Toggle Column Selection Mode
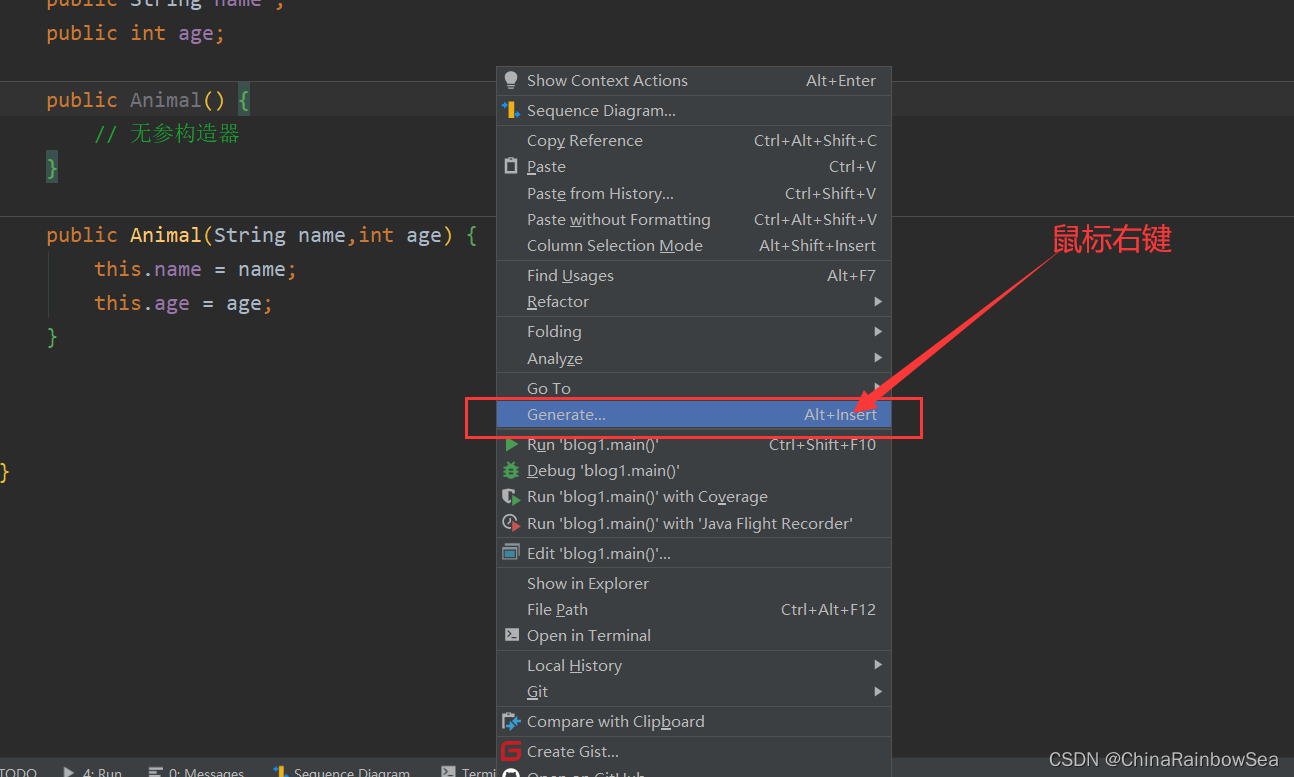The image size is (1294, 777). [694, 245]
